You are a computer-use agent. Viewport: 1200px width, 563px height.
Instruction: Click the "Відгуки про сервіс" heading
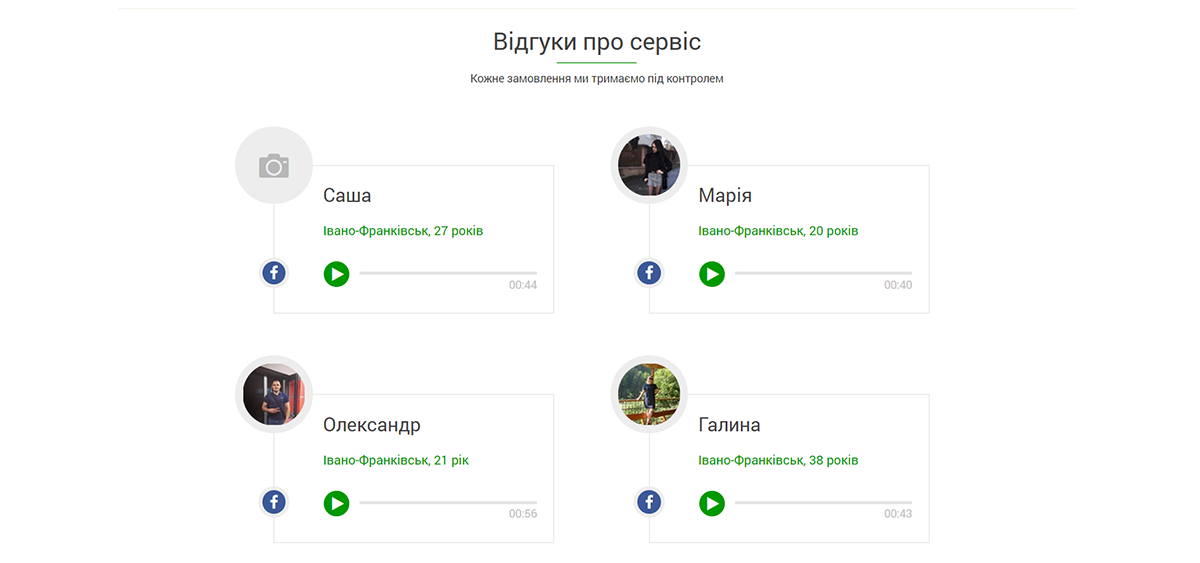coord(597,42)
